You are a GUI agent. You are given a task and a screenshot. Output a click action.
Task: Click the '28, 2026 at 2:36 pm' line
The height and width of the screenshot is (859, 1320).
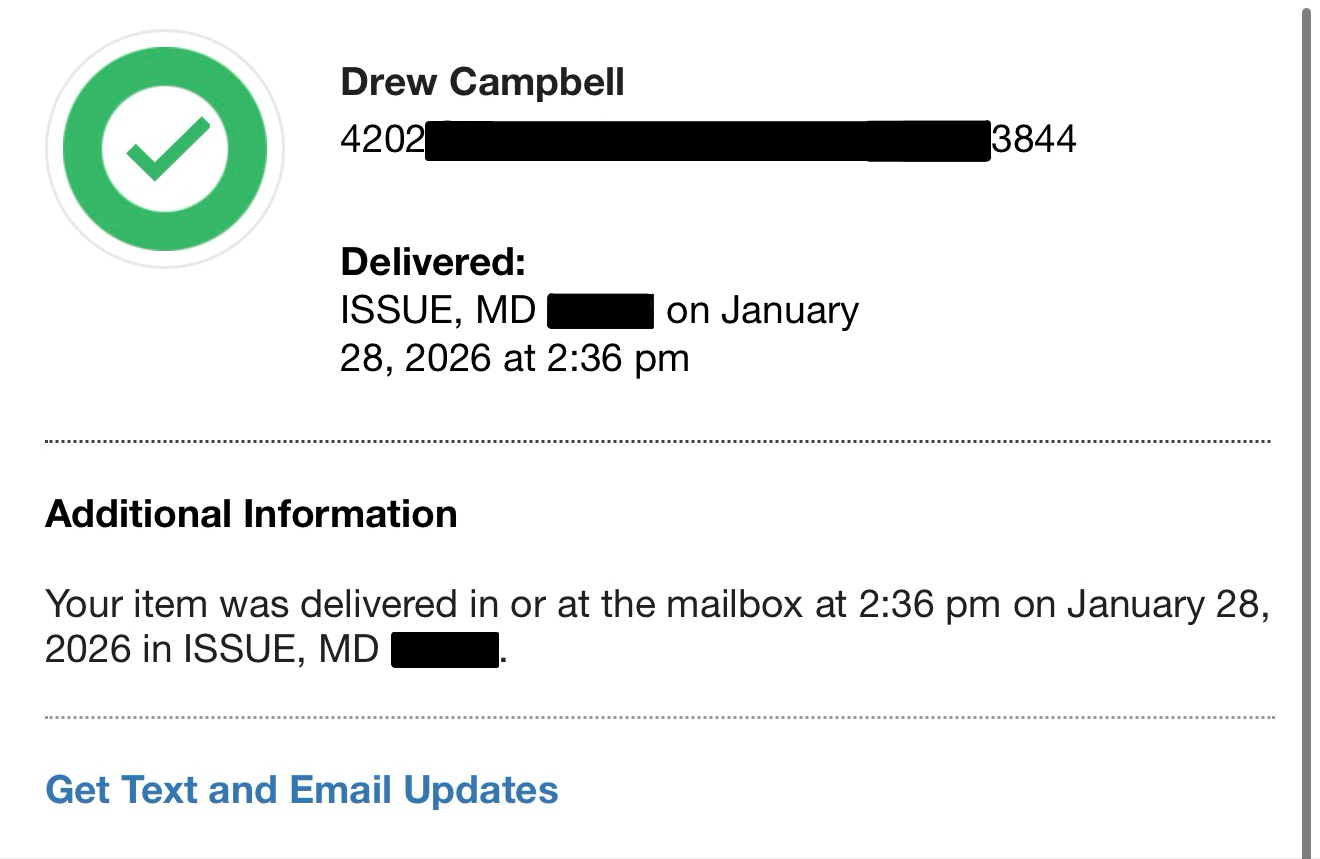point(514,358)
